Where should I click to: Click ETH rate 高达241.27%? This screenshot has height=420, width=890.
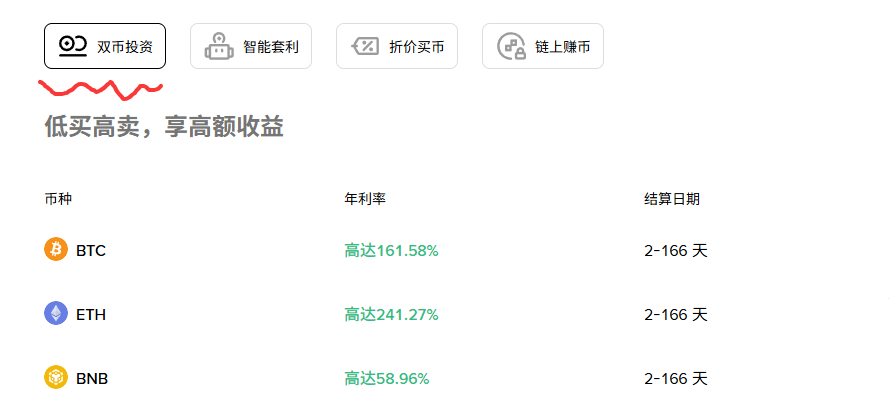391,314
